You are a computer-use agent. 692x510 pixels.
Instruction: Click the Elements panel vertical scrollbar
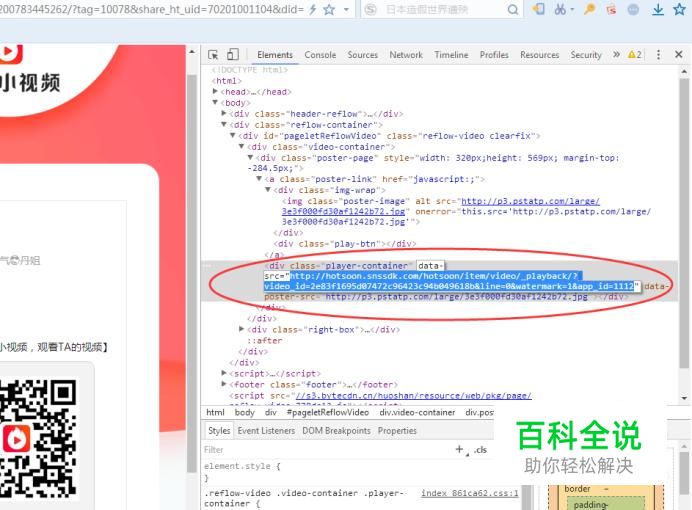pyautogui.click(x=684, y=223)
